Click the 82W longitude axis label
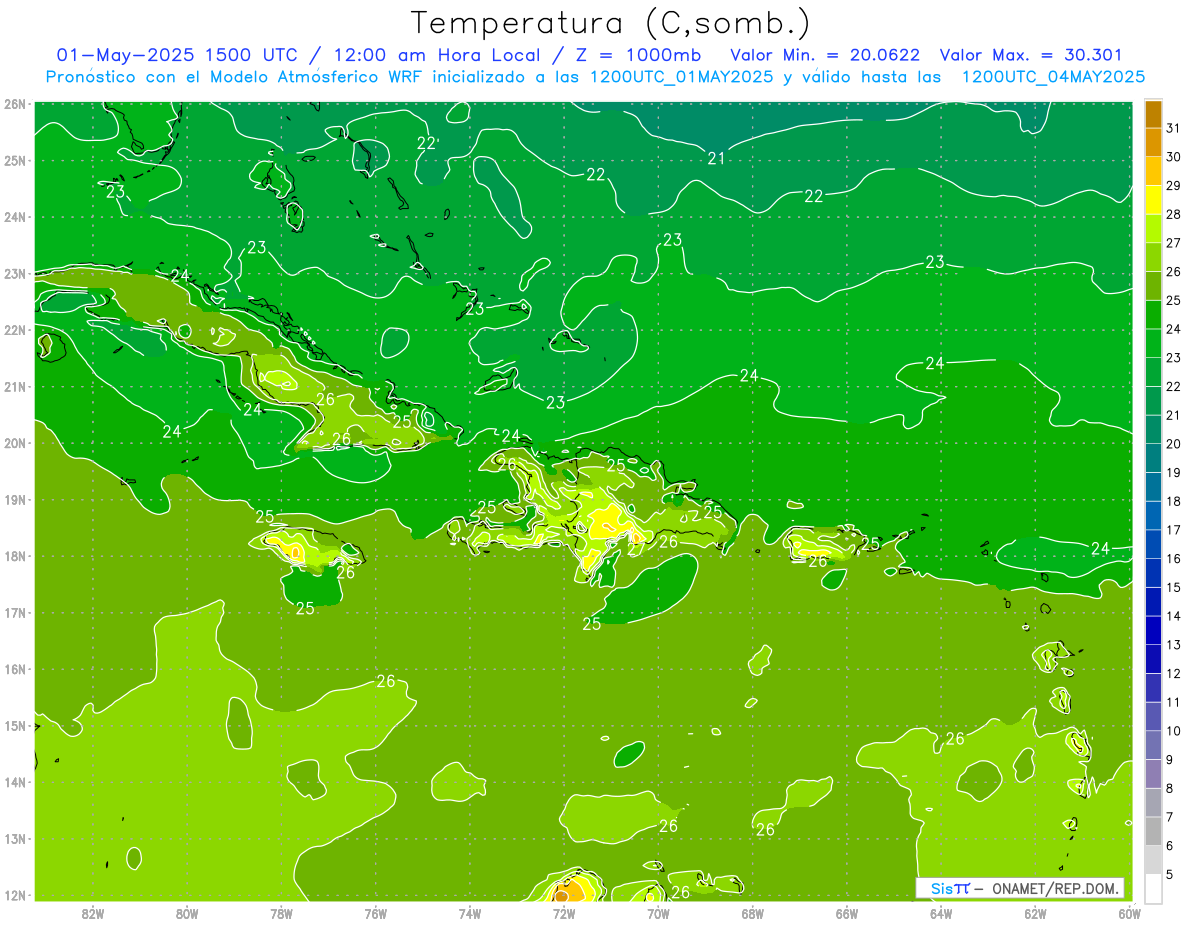1200x927 pixels. click(x=93, y=913)
